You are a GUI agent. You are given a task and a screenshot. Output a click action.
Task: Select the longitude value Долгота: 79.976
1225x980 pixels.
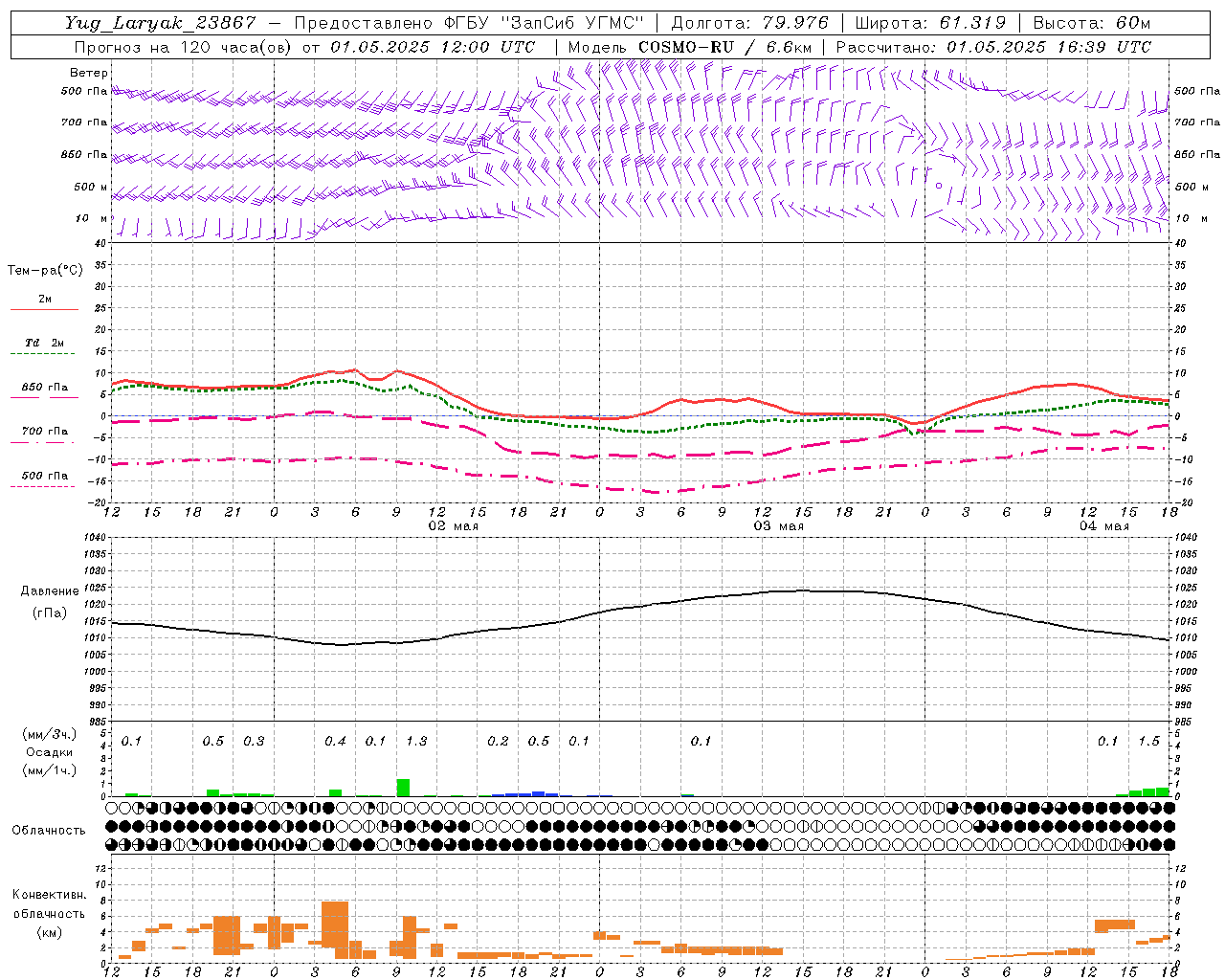[x=749, y=23]
